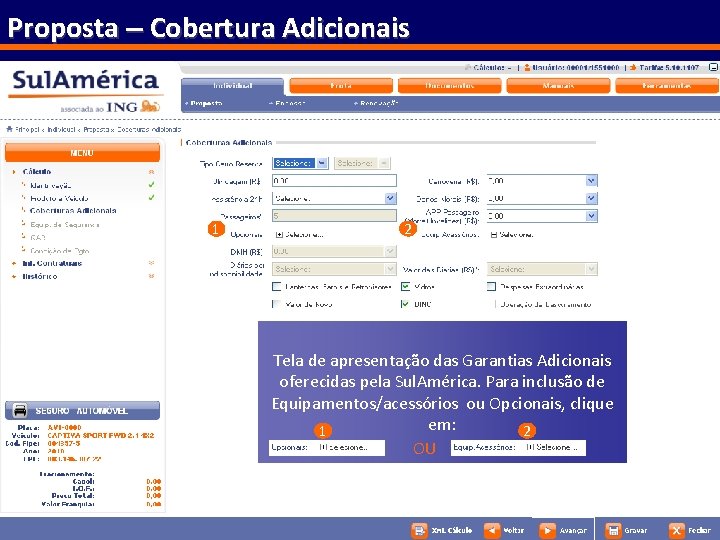Click the Usuário person icon in top bar
The width and height of the screenshot is (720, 540).
click(x=527, y=68)
